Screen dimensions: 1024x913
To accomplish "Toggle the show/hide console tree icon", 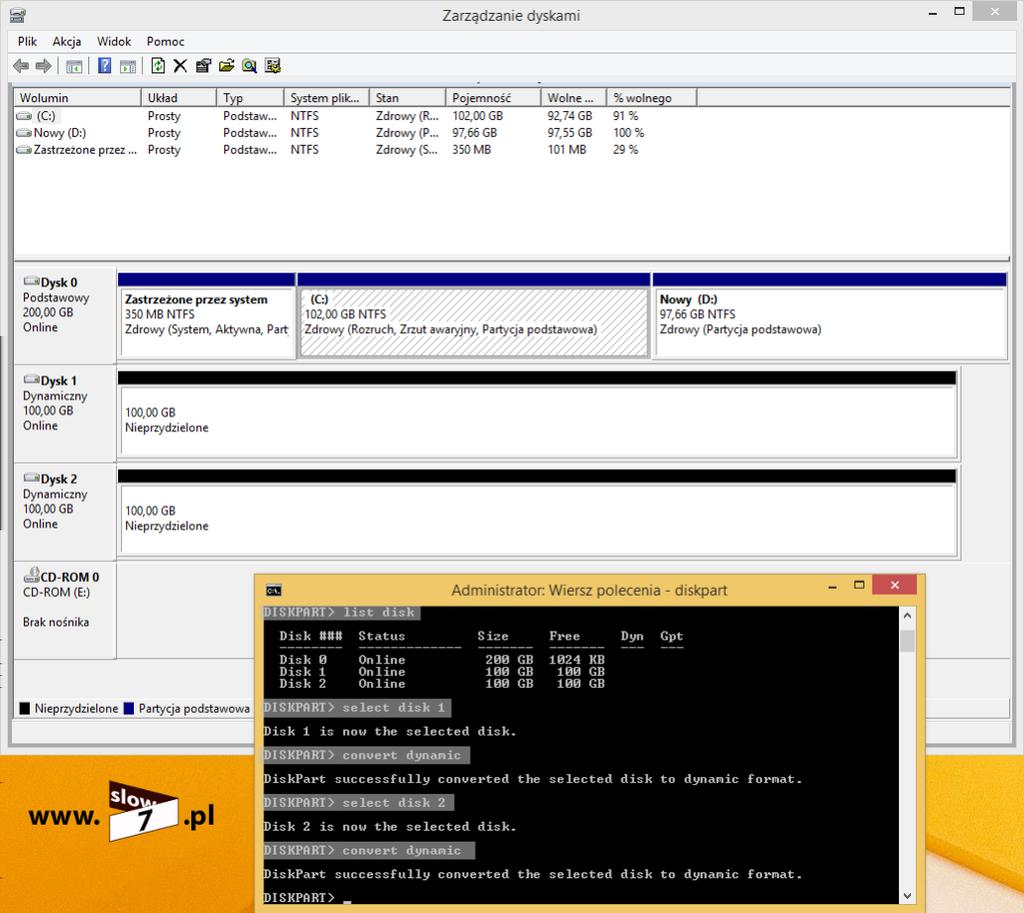I will [x=74, y=66].
